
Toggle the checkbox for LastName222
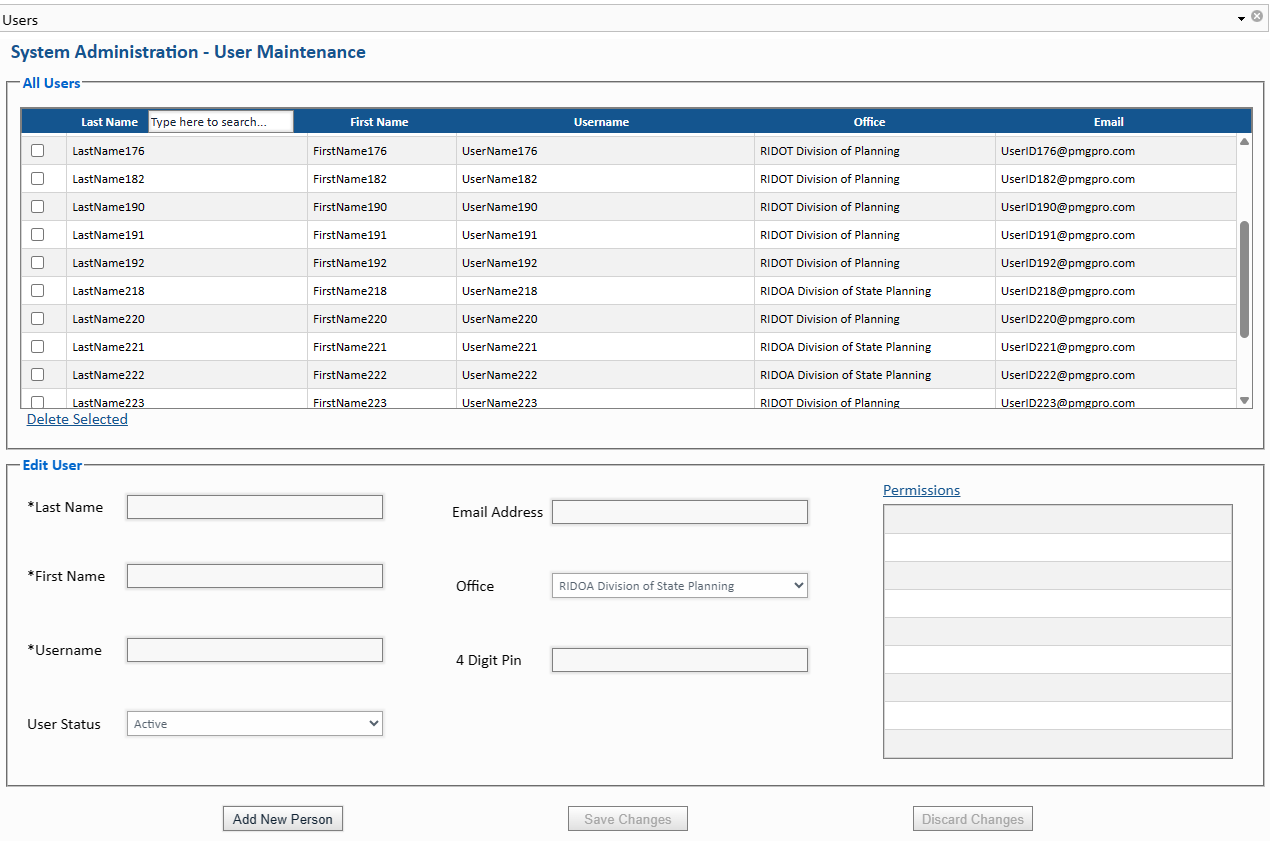[x=38, y=375]
